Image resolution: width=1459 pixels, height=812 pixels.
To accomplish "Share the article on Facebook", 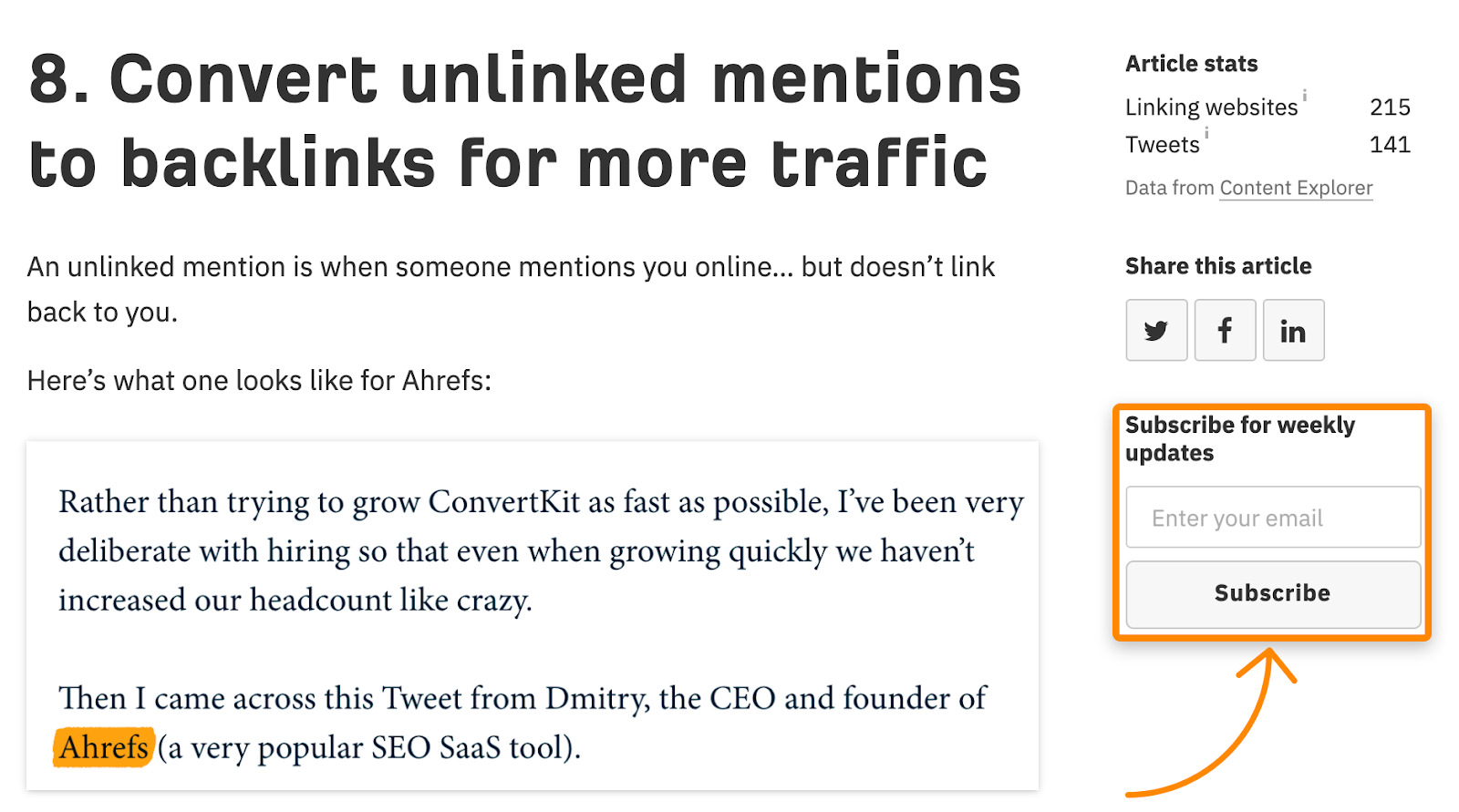I will [x=1225, y=330].
